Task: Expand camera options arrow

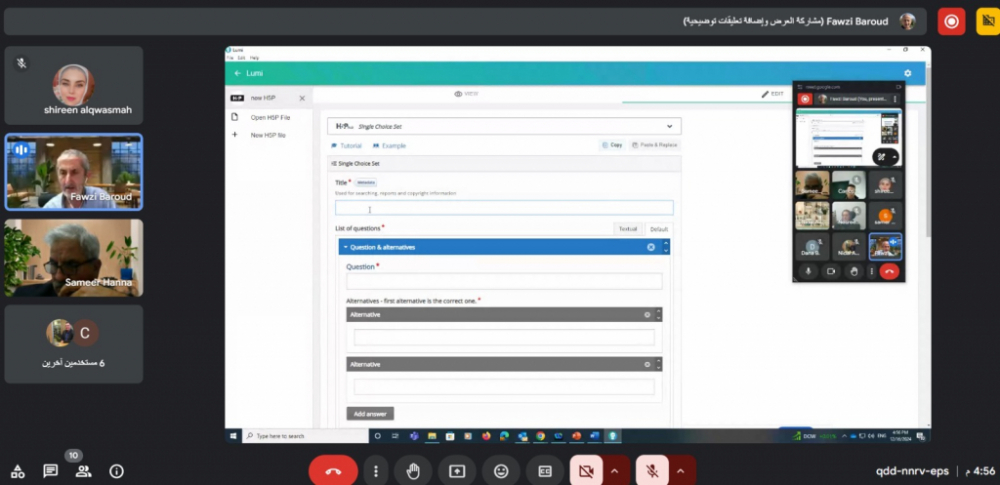Action: 615,471
